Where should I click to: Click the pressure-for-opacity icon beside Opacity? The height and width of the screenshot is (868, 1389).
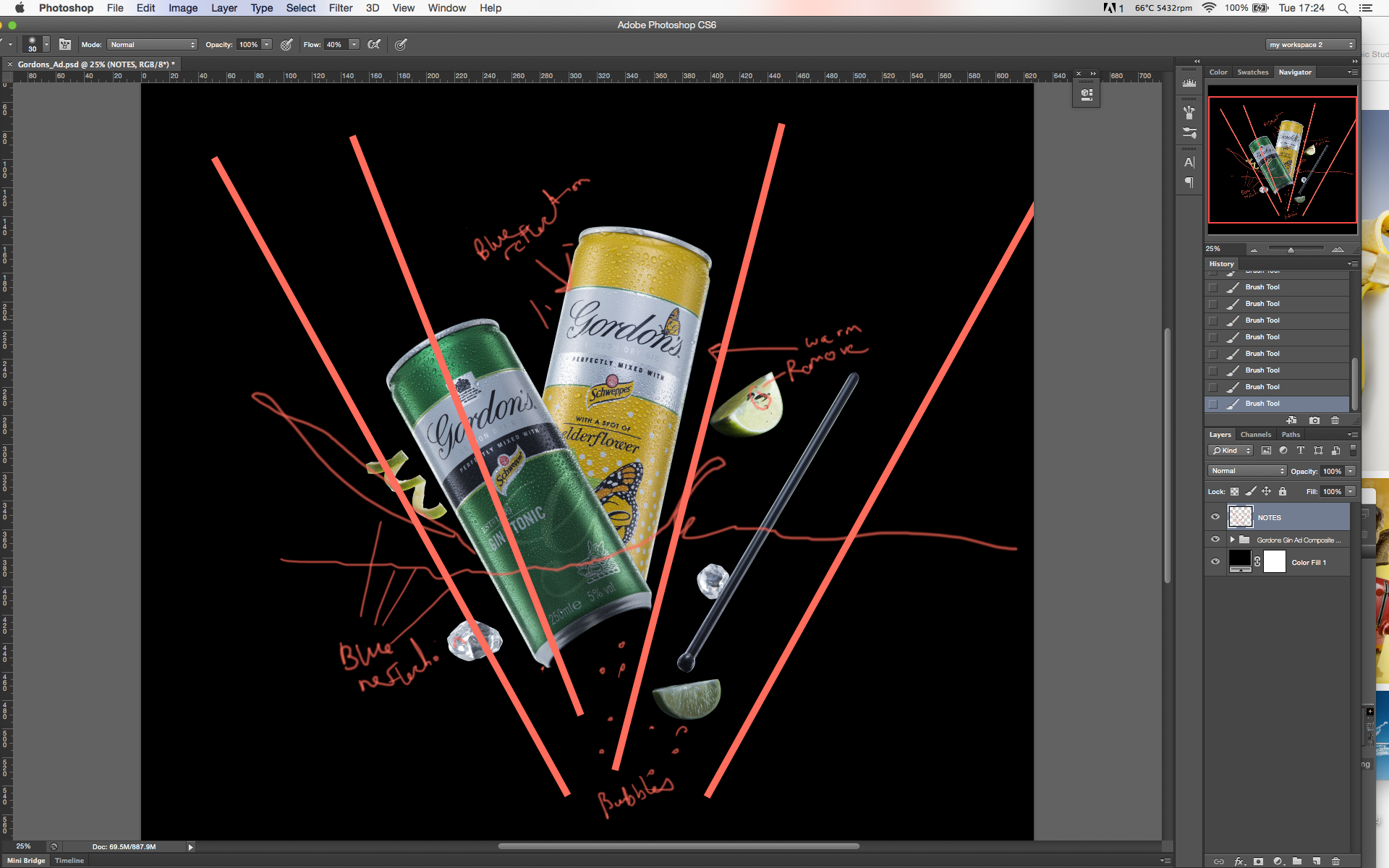coord(286,45)
